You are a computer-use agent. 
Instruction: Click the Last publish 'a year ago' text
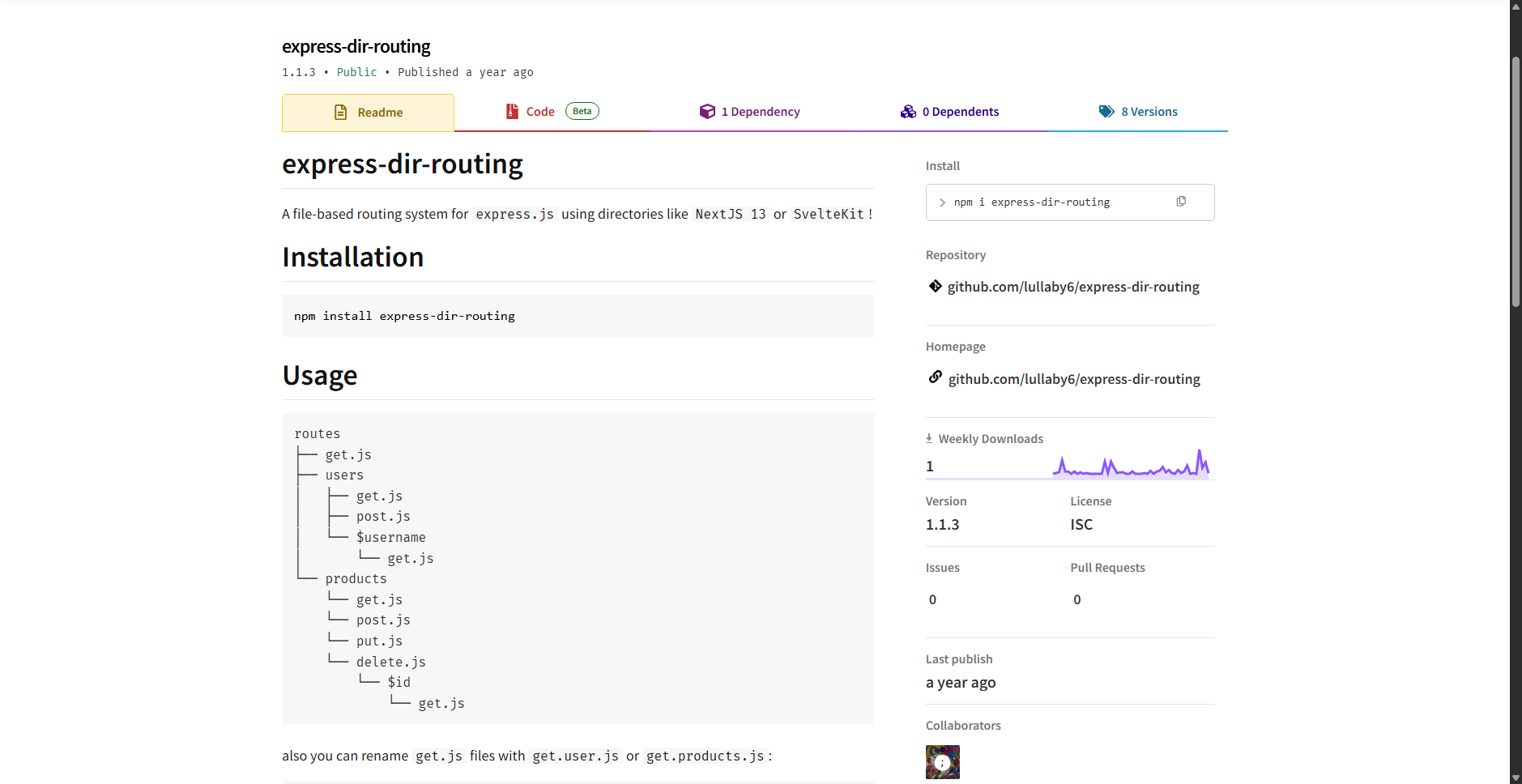pyautogui.click(x=961, y=683)
